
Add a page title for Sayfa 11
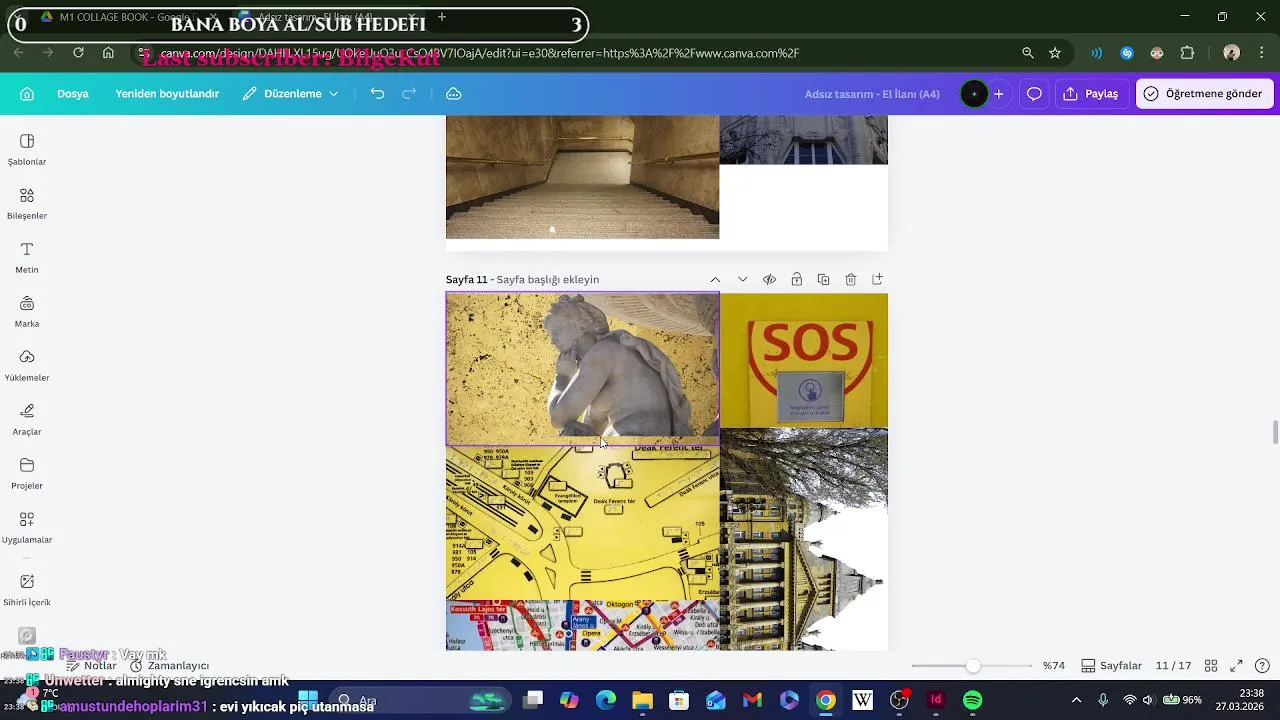point(548,280)
